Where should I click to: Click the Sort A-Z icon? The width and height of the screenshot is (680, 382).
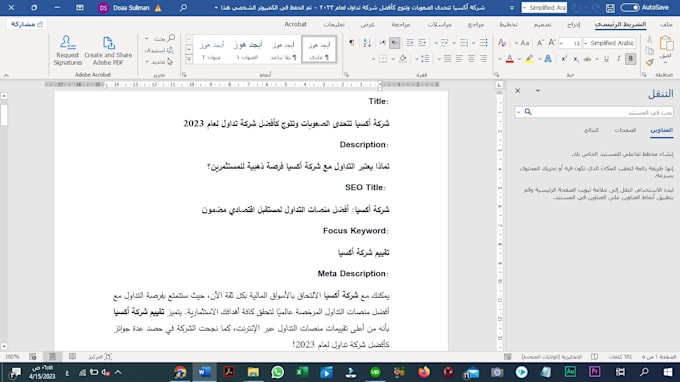(367, 42)
